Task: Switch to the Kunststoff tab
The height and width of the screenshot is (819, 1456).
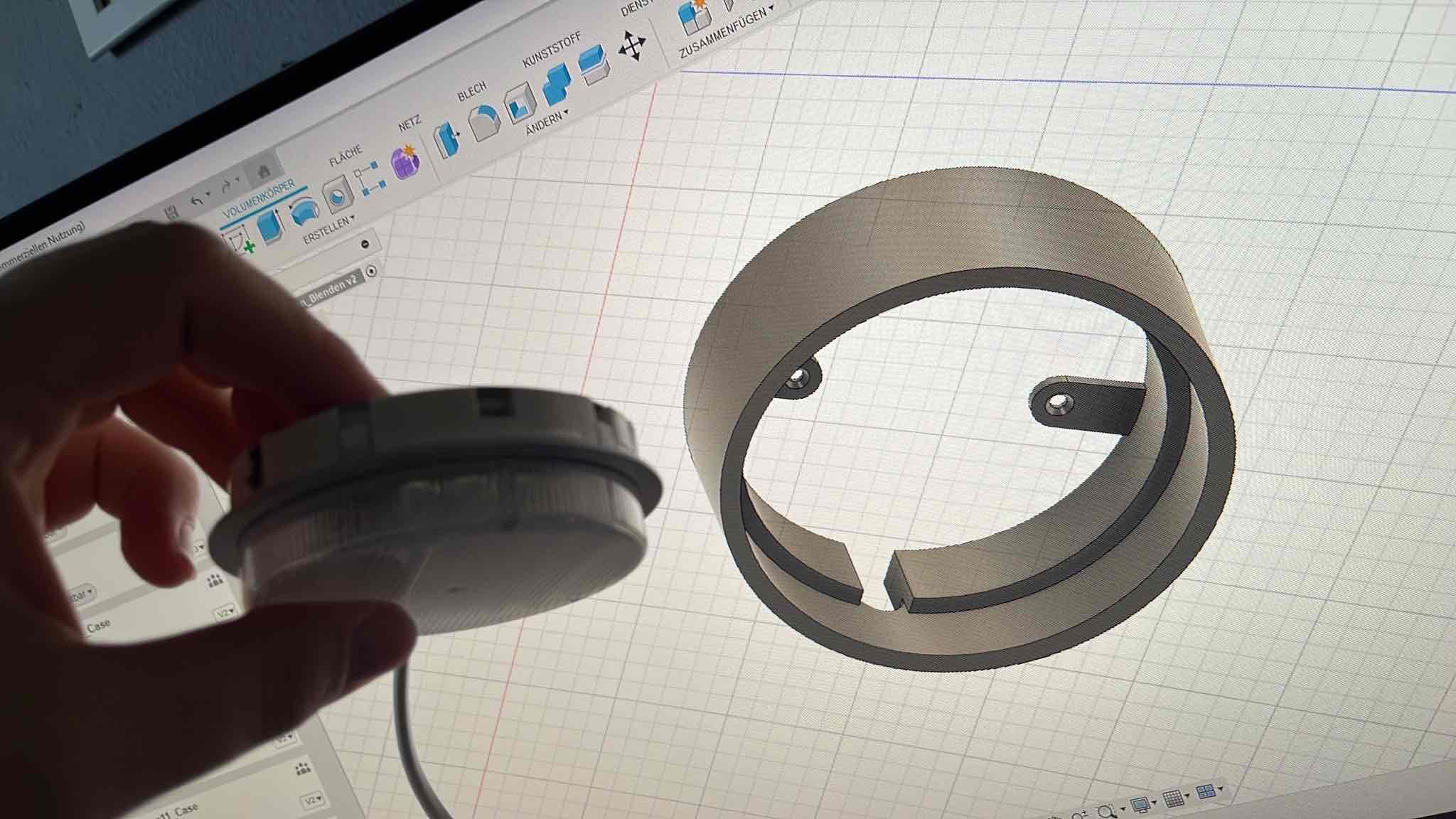Action: click(552, 50)
